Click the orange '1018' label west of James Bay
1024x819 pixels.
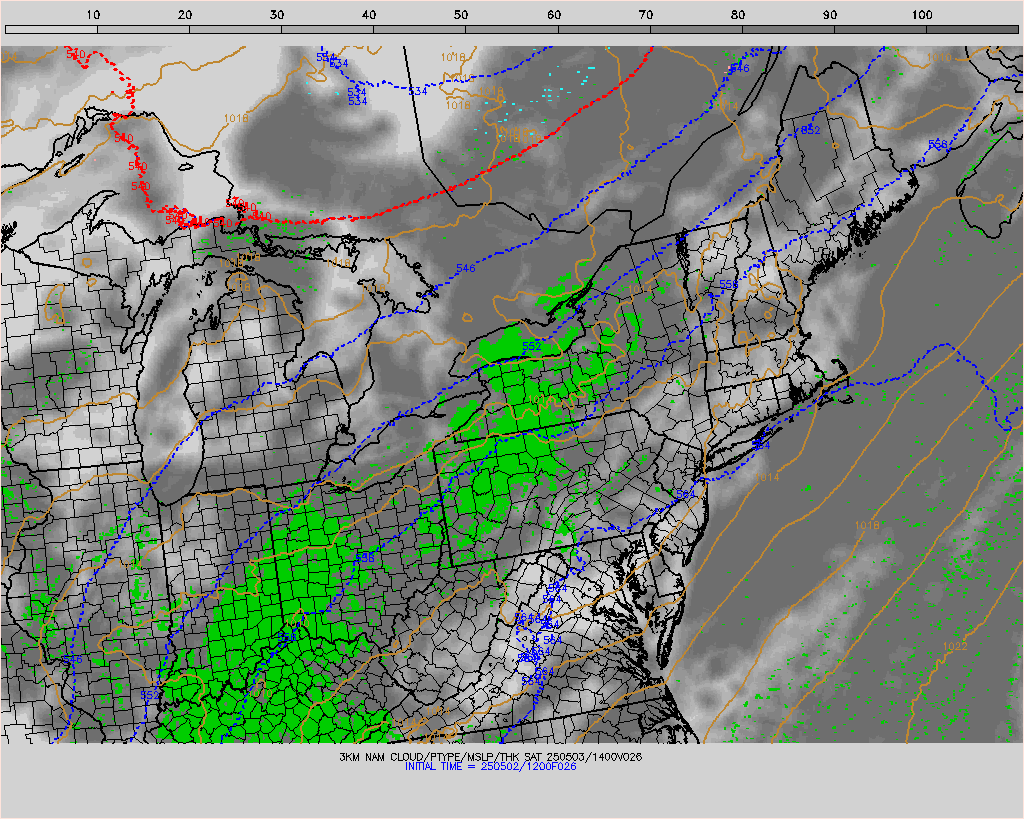click(236, 118)
